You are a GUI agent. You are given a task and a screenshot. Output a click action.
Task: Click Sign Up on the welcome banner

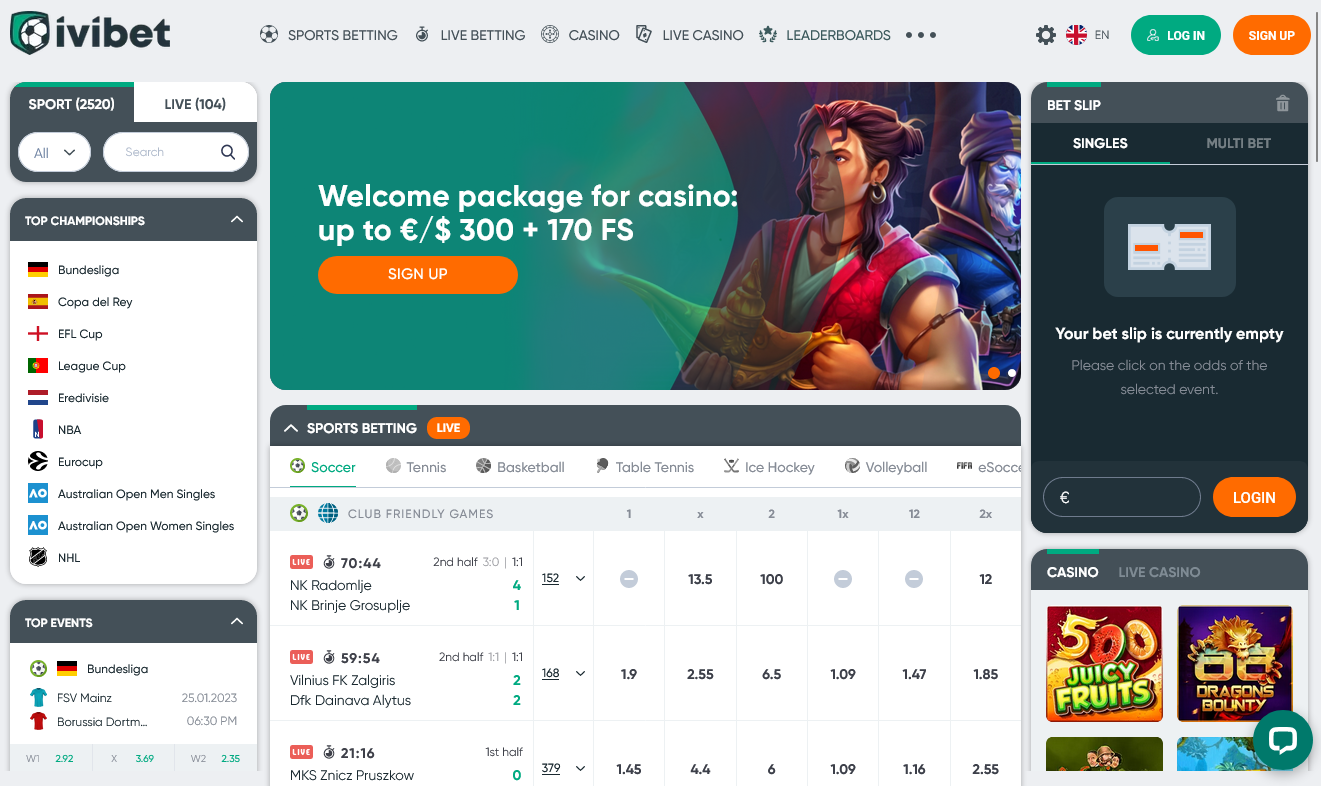[x=418, y=274]
